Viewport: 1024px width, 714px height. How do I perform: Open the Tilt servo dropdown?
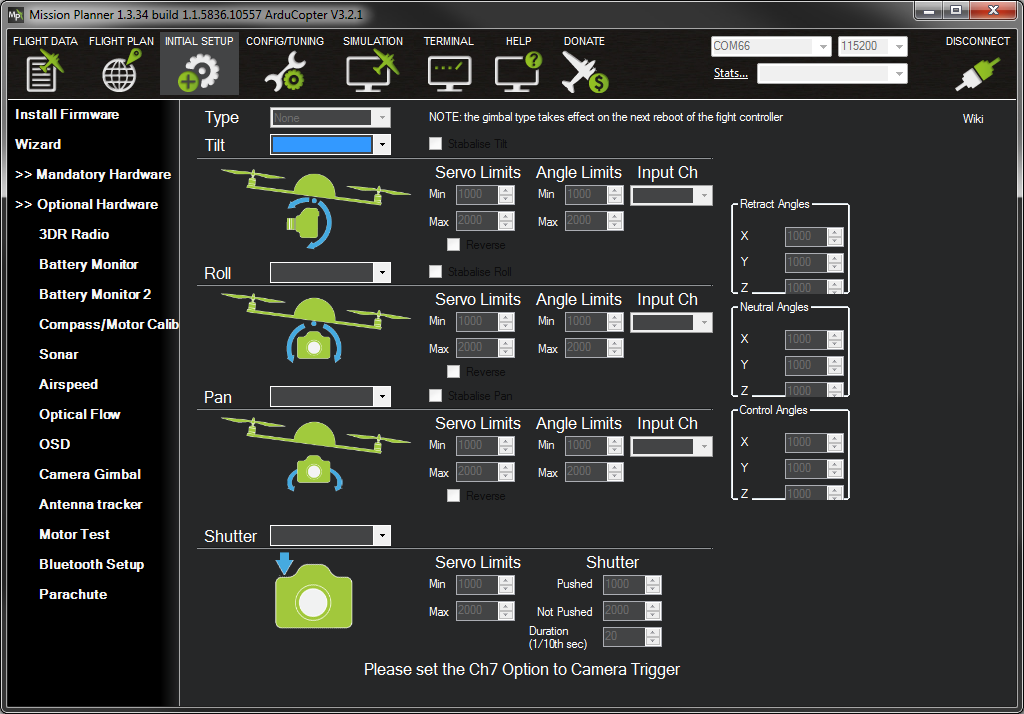pos(330,144)
